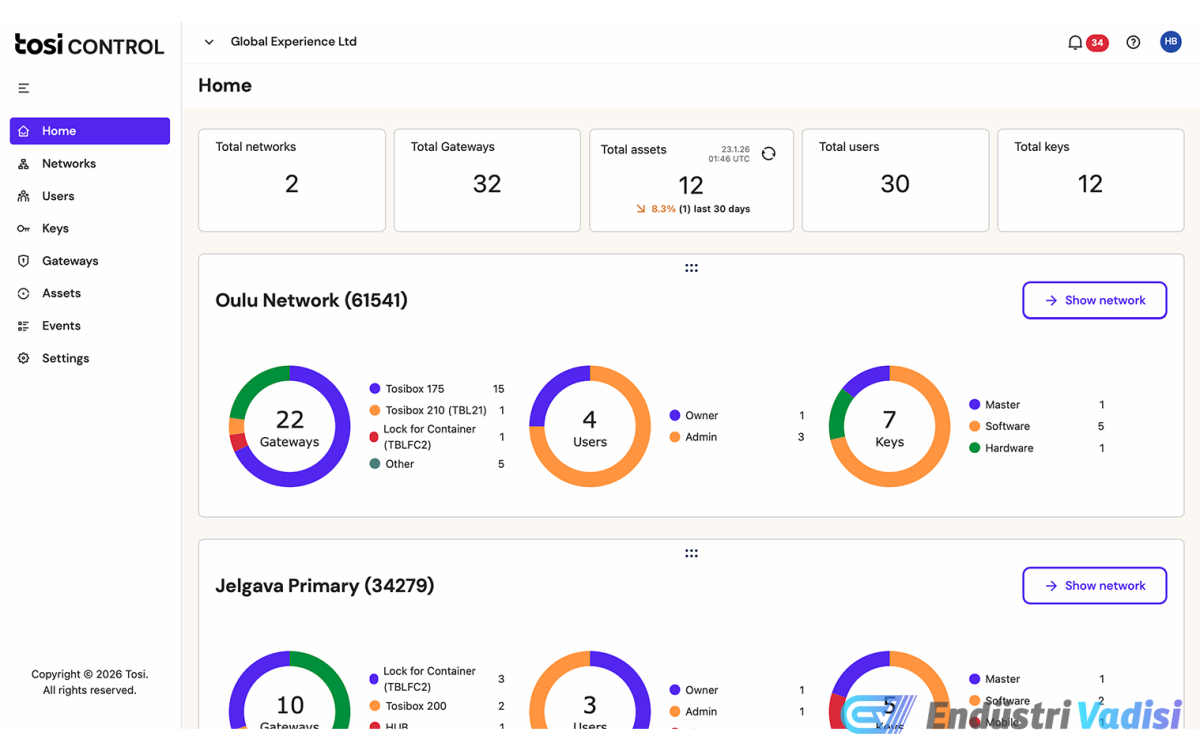Viewport: 1200px width, 751px height.
Task: View Events in the sidebar
Action: (x=61, y=326)
